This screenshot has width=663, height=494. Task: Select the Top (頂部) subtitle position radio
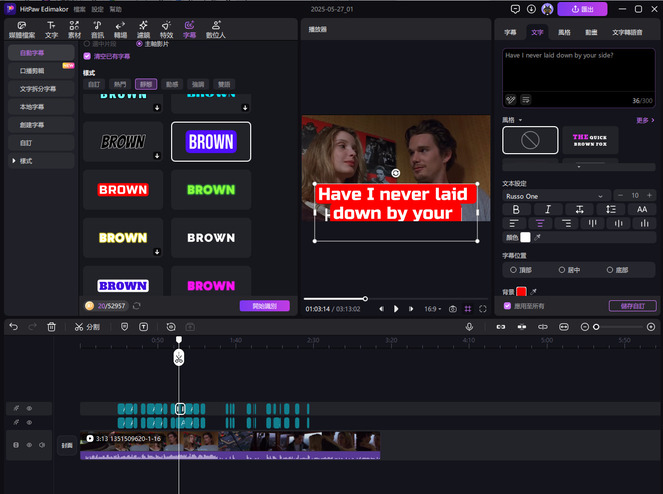pyautogui.click(x=513, y=270)
